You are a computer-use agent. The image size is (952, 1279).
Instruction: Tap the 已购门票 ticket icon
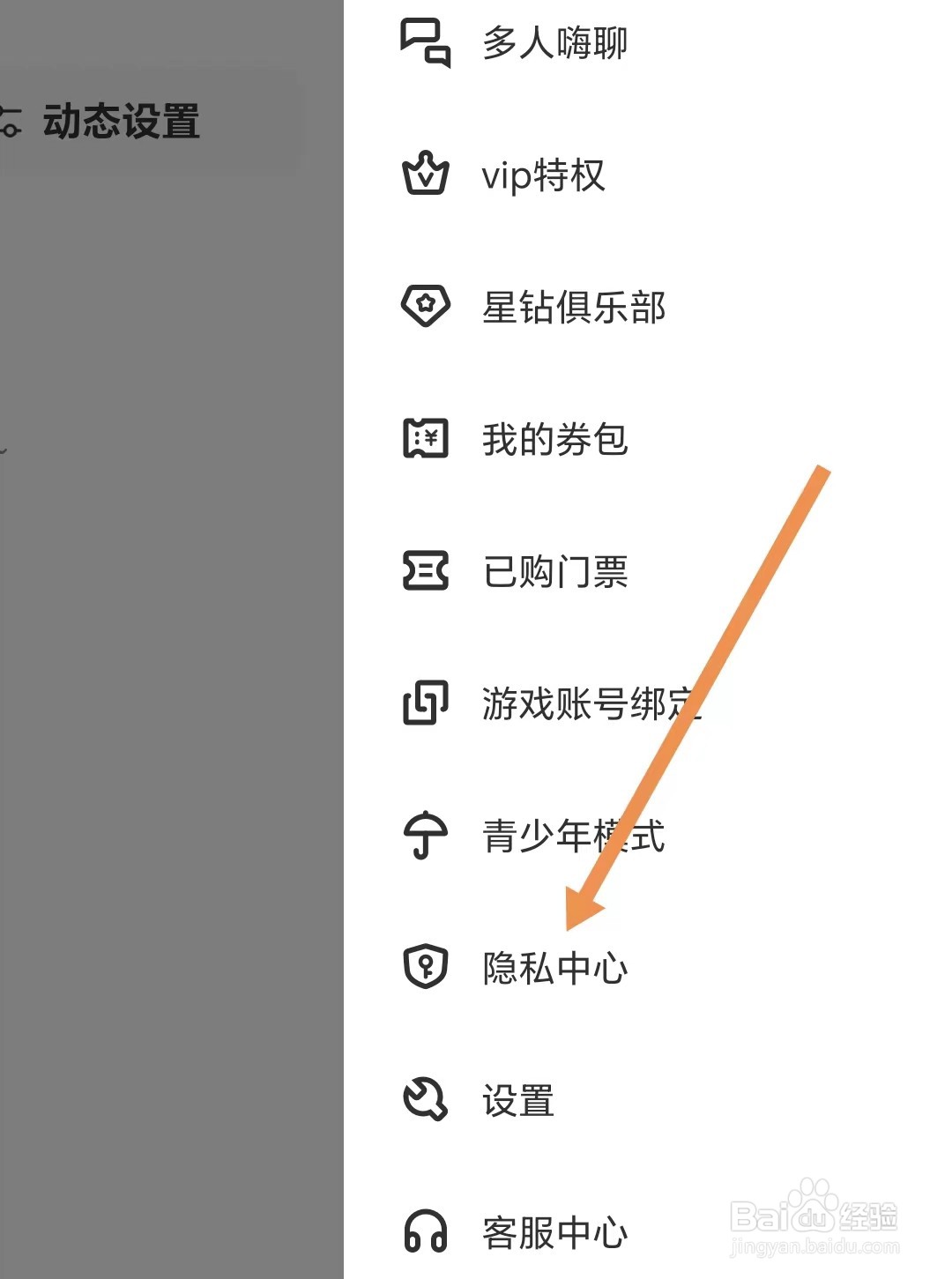[426, 570]
